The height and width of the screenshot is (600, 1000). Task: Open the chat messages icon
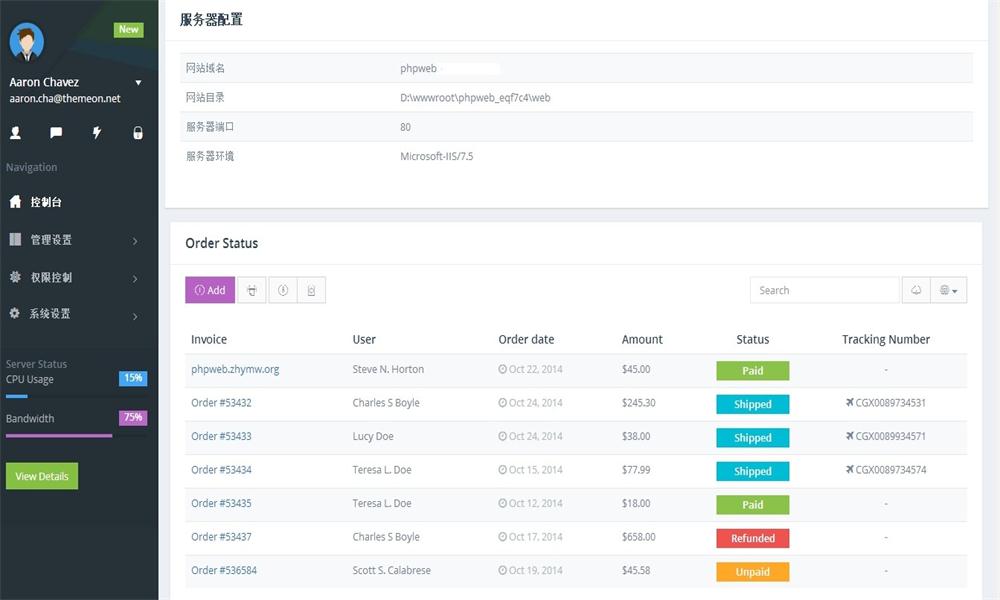[56, 132]
